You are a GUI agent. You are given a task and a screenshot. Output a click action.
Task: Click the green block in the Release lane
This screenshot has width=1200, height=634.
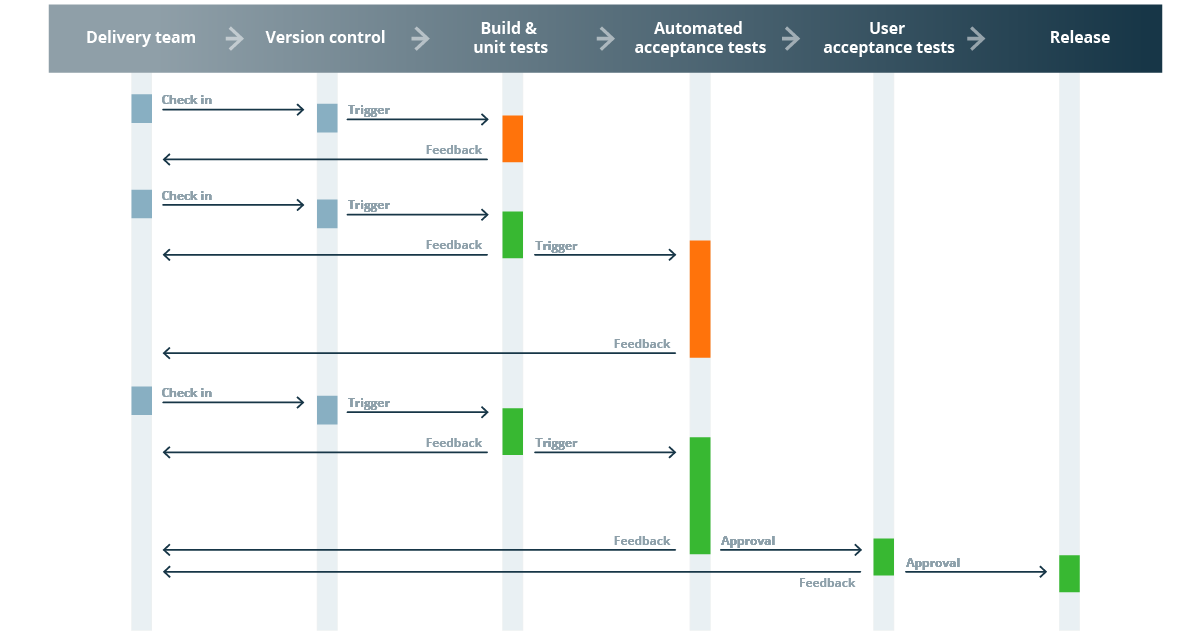pos(1069,574)
